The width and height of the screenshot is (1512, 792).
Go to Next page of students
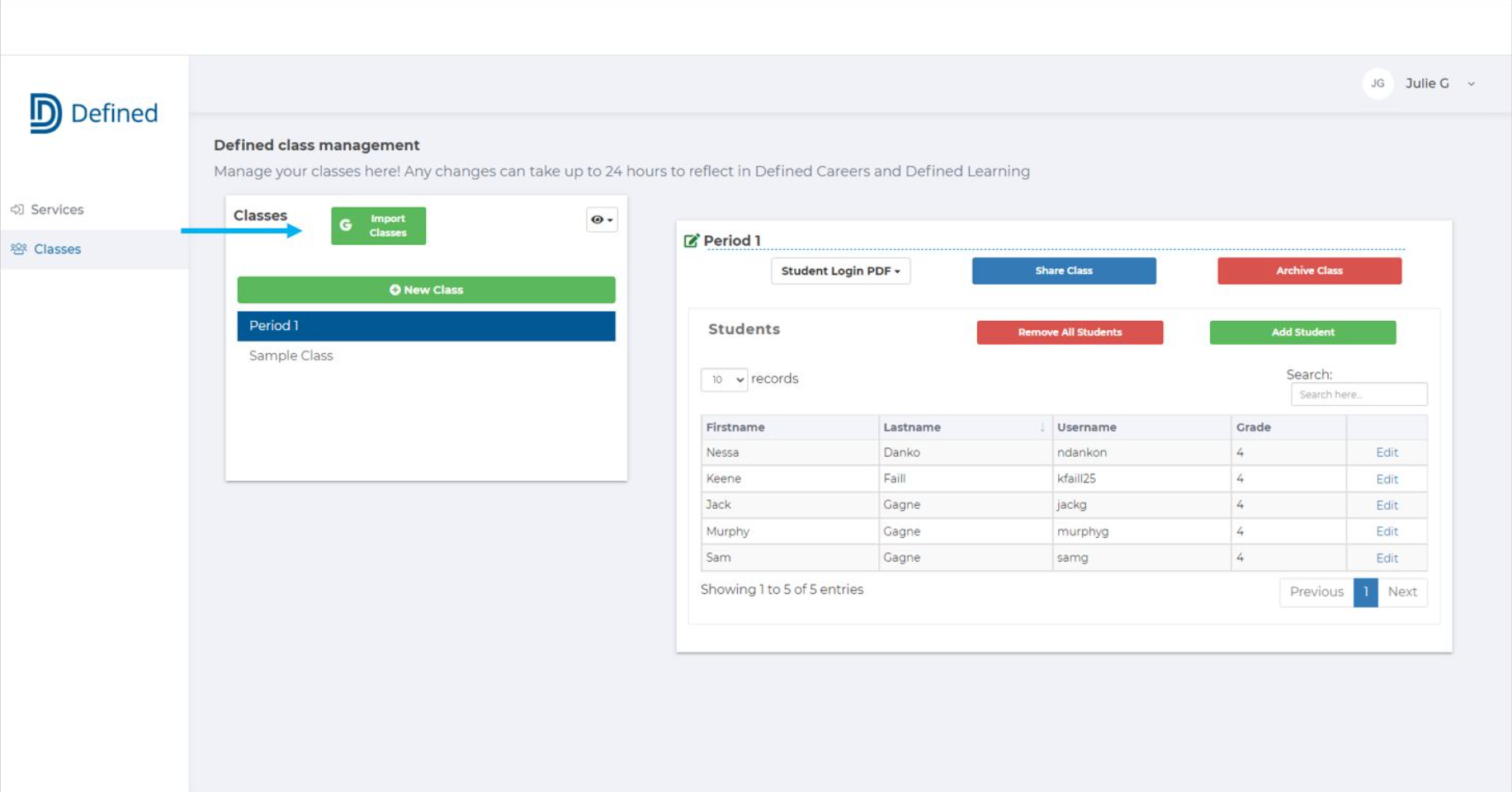click(x=1402, y=592)
